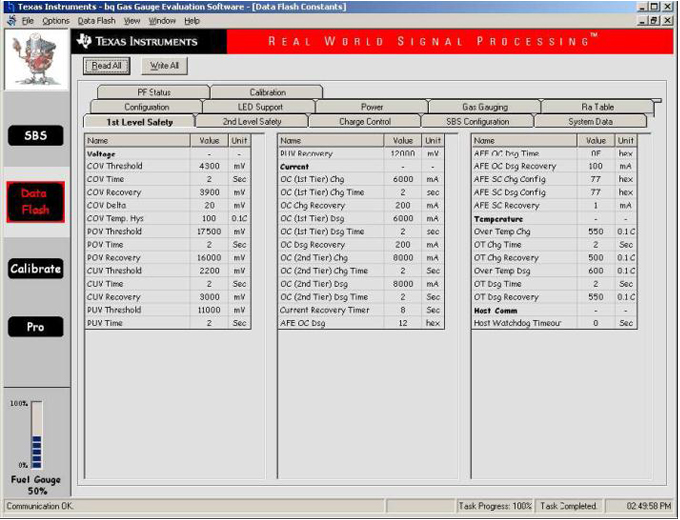Click the Current section heading

tap(294, 167)
